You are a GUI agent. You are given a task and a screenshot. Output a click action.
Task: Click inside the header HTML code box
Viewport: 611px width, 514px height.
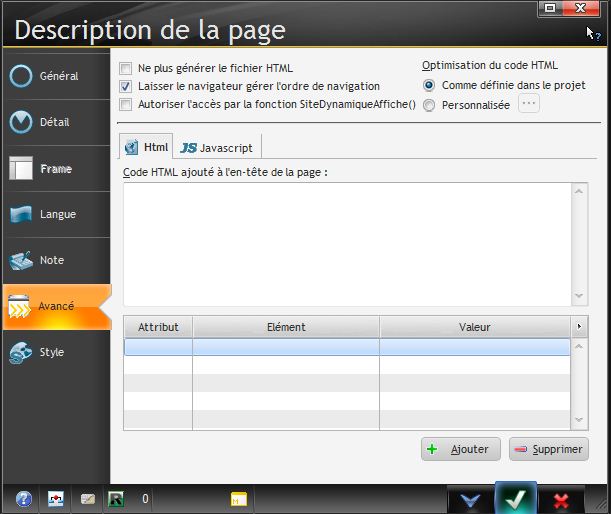[347, 244]
